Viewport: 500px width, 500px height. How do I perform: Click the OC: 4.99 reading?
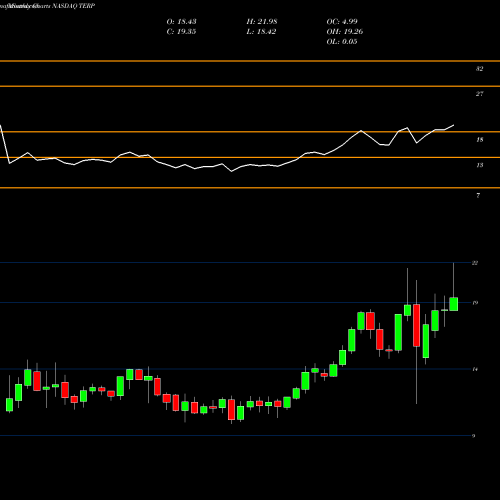click(x=342, y=22)
